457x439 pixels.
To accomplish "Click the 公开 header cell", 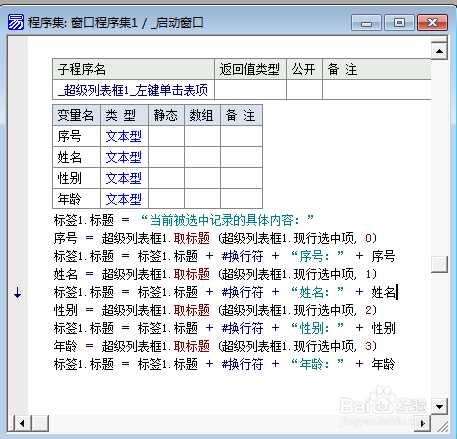I will tap(304, 69).
